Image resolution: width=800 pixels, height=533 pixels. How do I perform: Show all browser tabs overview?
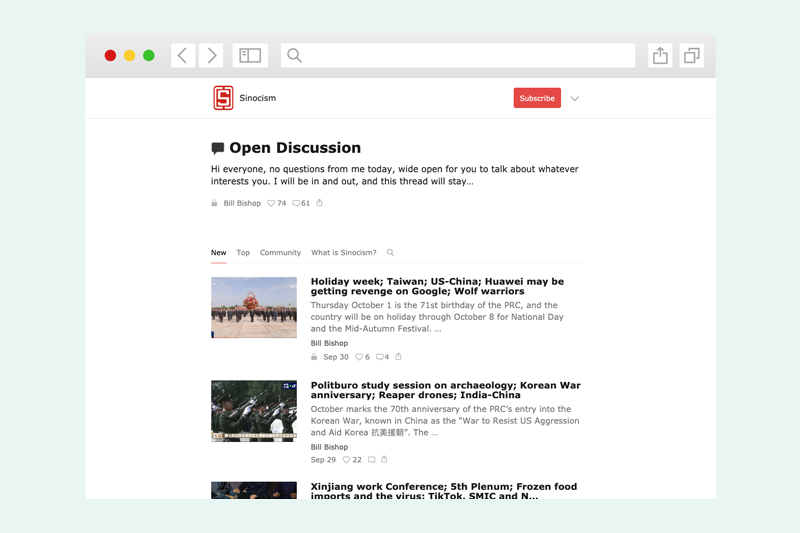coord(691,56)
